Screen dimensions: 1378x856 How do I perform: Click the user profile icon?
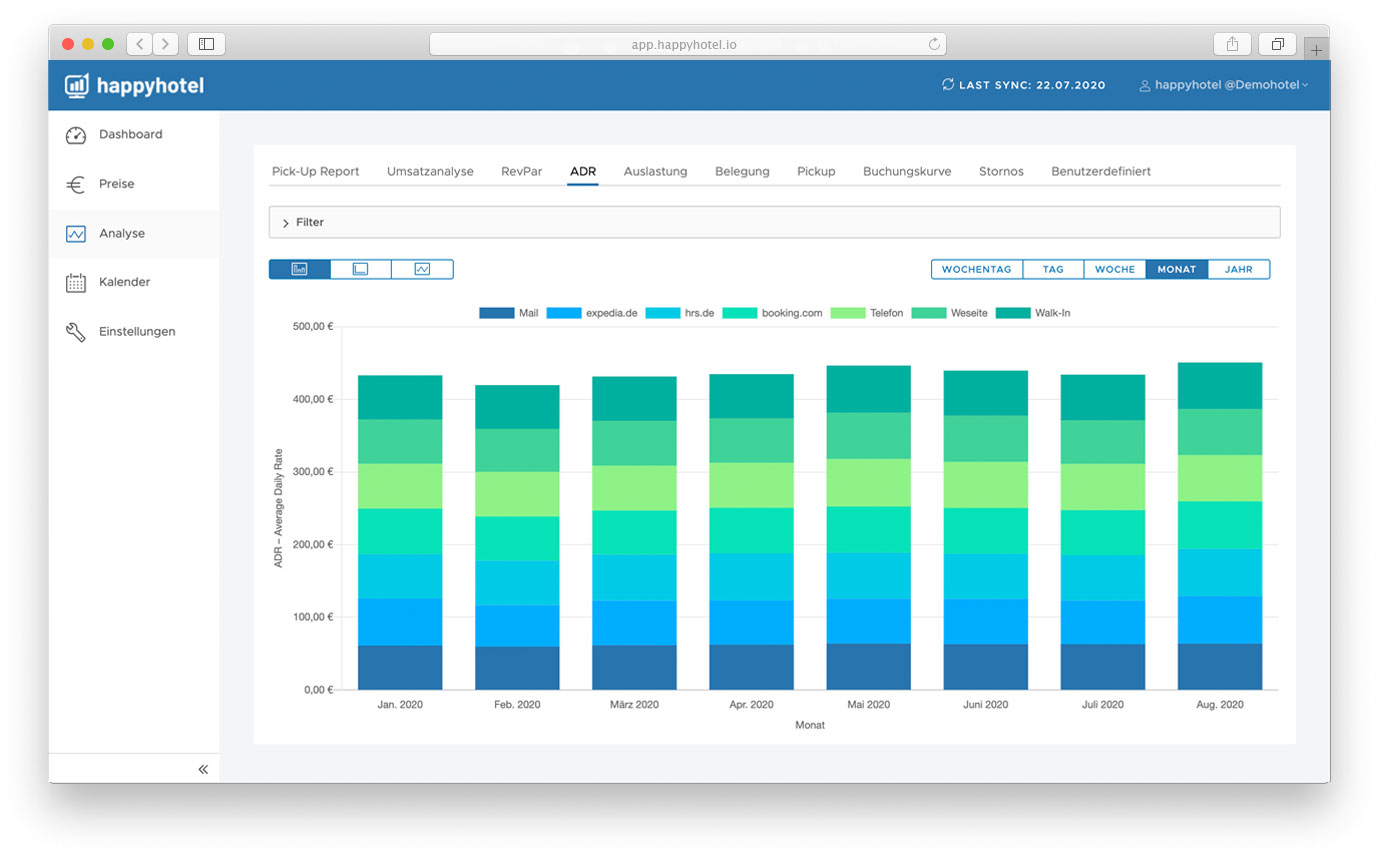[x=1145, y=86]
